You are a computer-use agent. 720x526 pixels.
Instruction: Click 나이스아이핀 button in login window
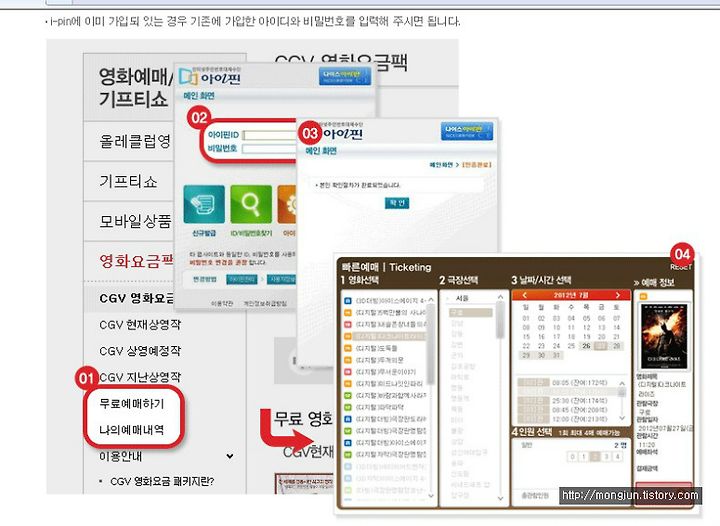tap(345, 76)
